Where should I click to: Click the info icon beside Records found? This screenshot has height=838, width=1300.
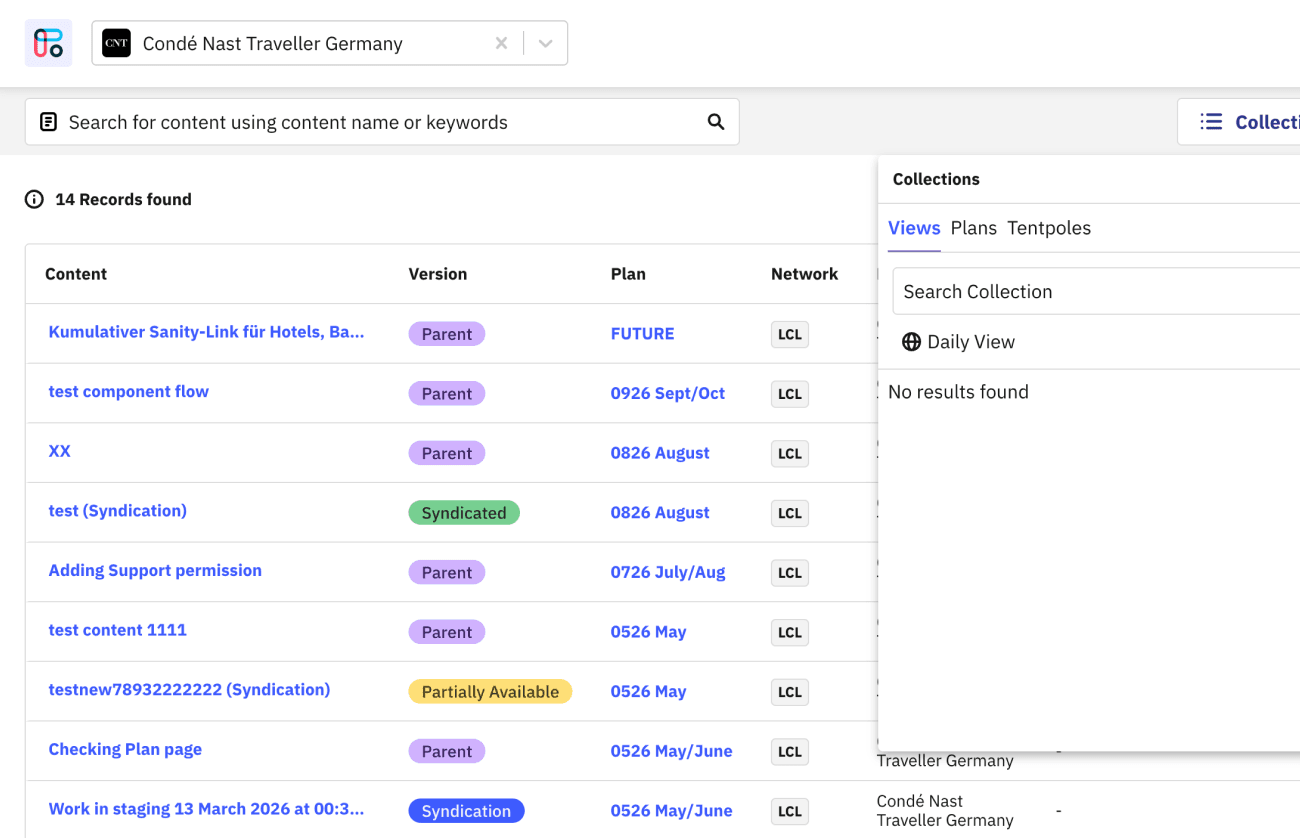coord(34,199)
